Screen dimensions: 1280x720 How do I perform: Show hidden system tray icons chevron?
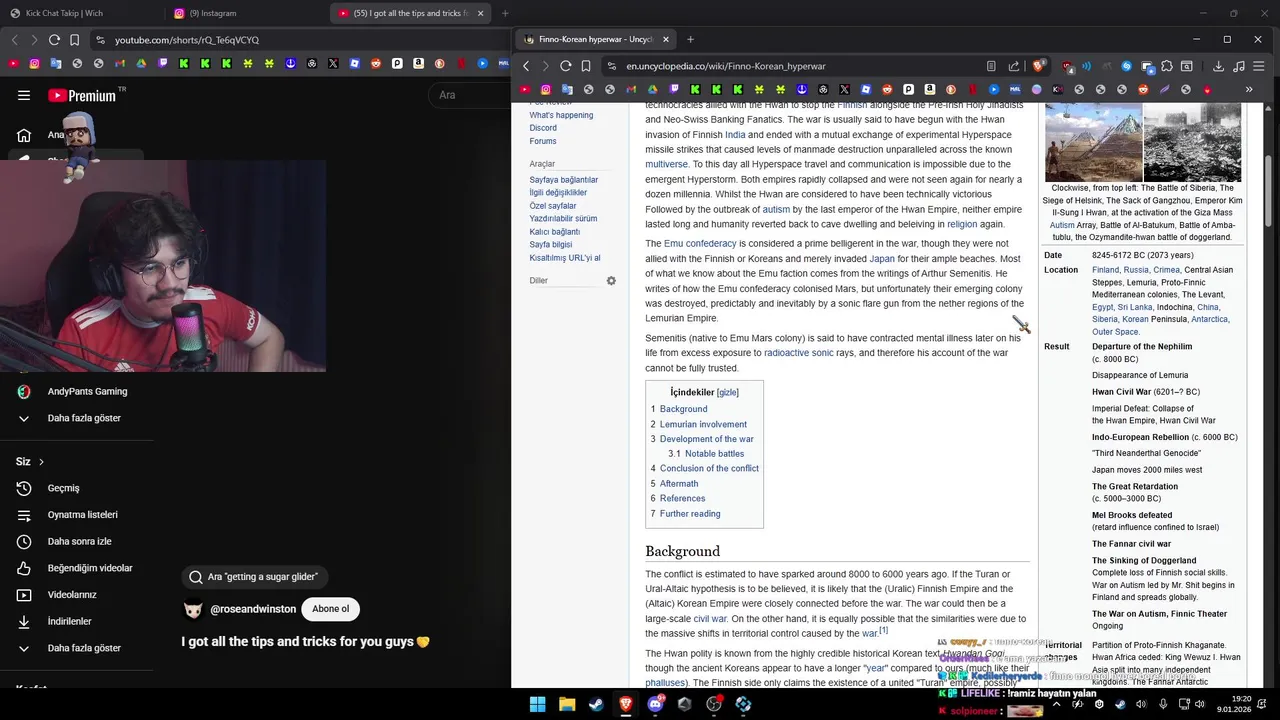coord(1056,704)
